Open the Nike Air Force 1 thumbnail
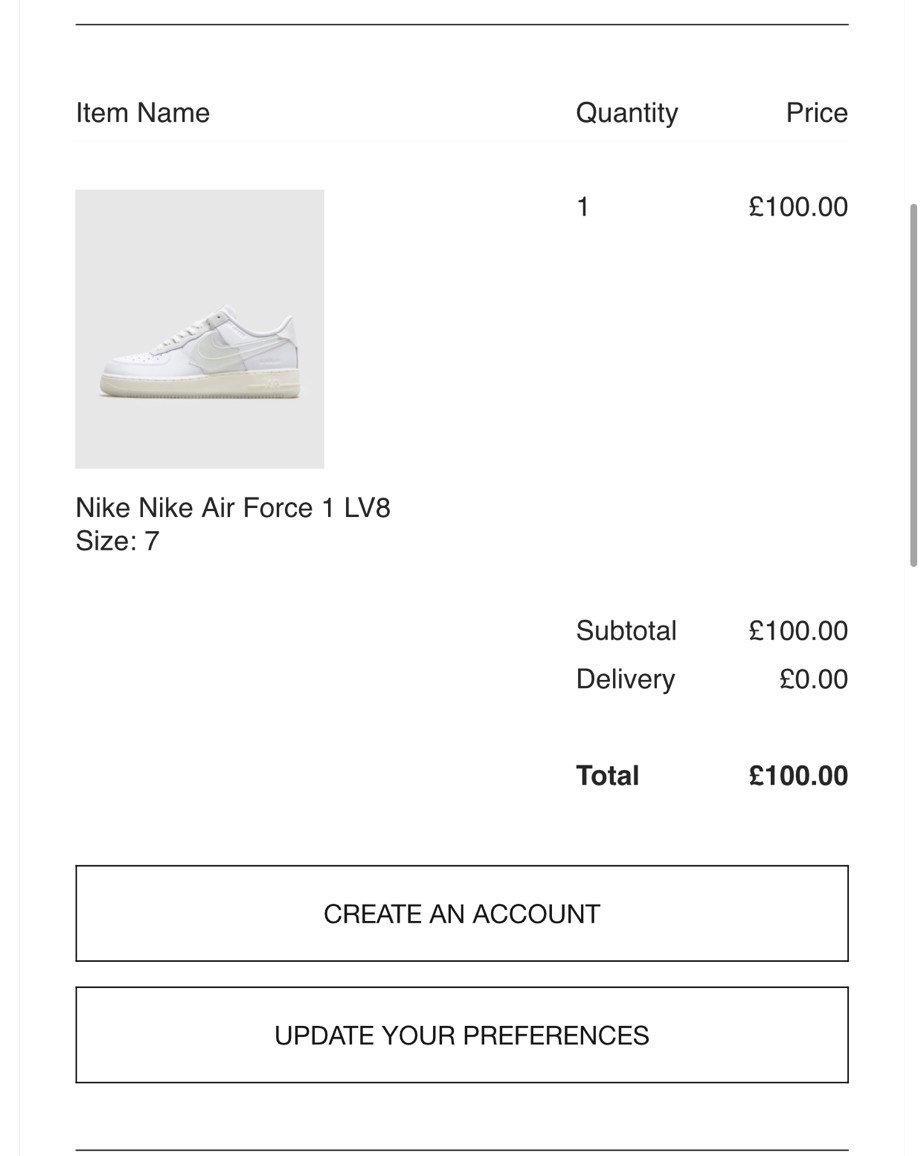The image size is (924, 1156). coord(200,329)
